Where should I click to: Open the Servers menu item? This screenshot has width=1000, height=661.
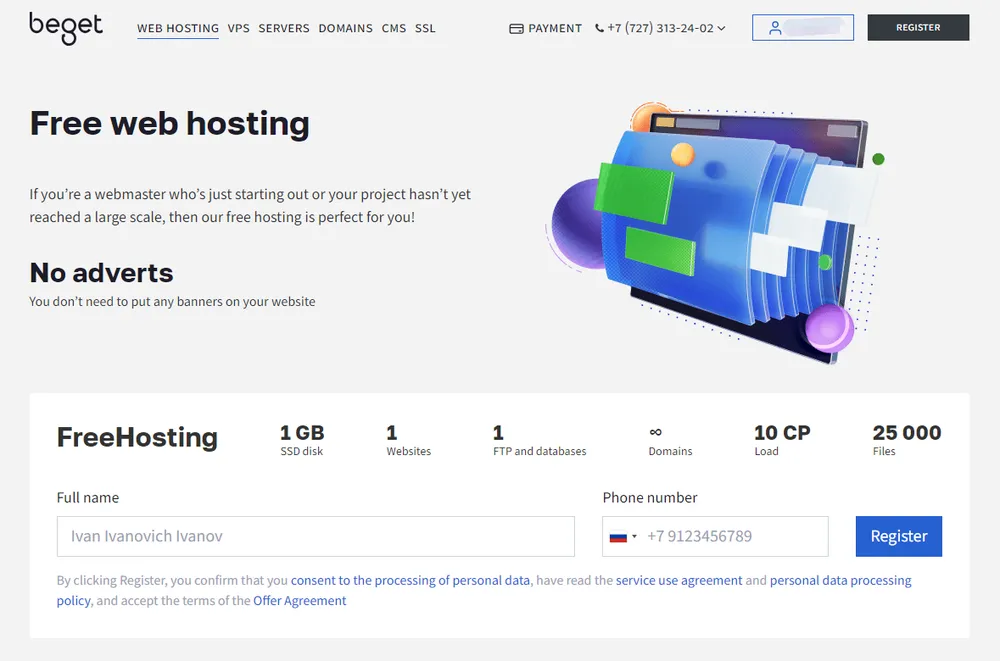pyautogui.click(x=284, y=29)
